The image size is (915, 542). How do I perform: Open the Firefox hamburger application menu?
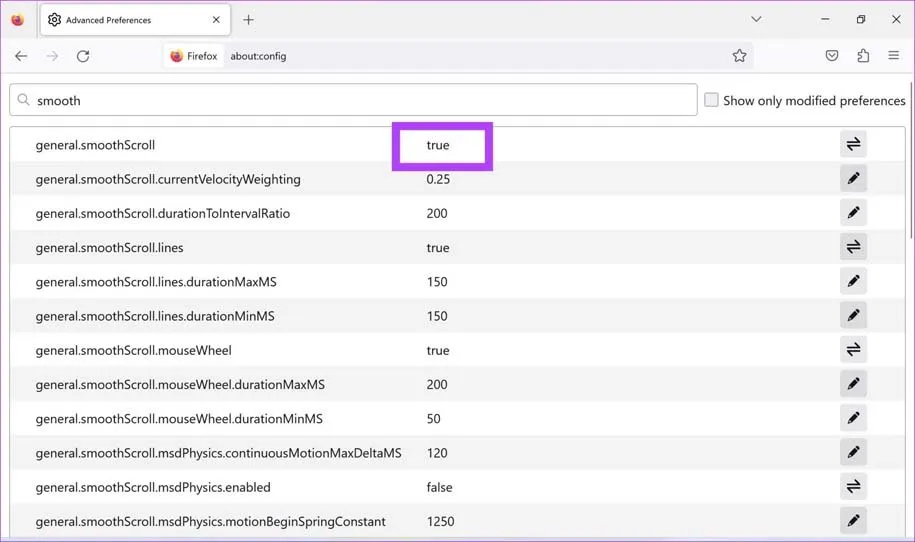(x=894, y=56)
